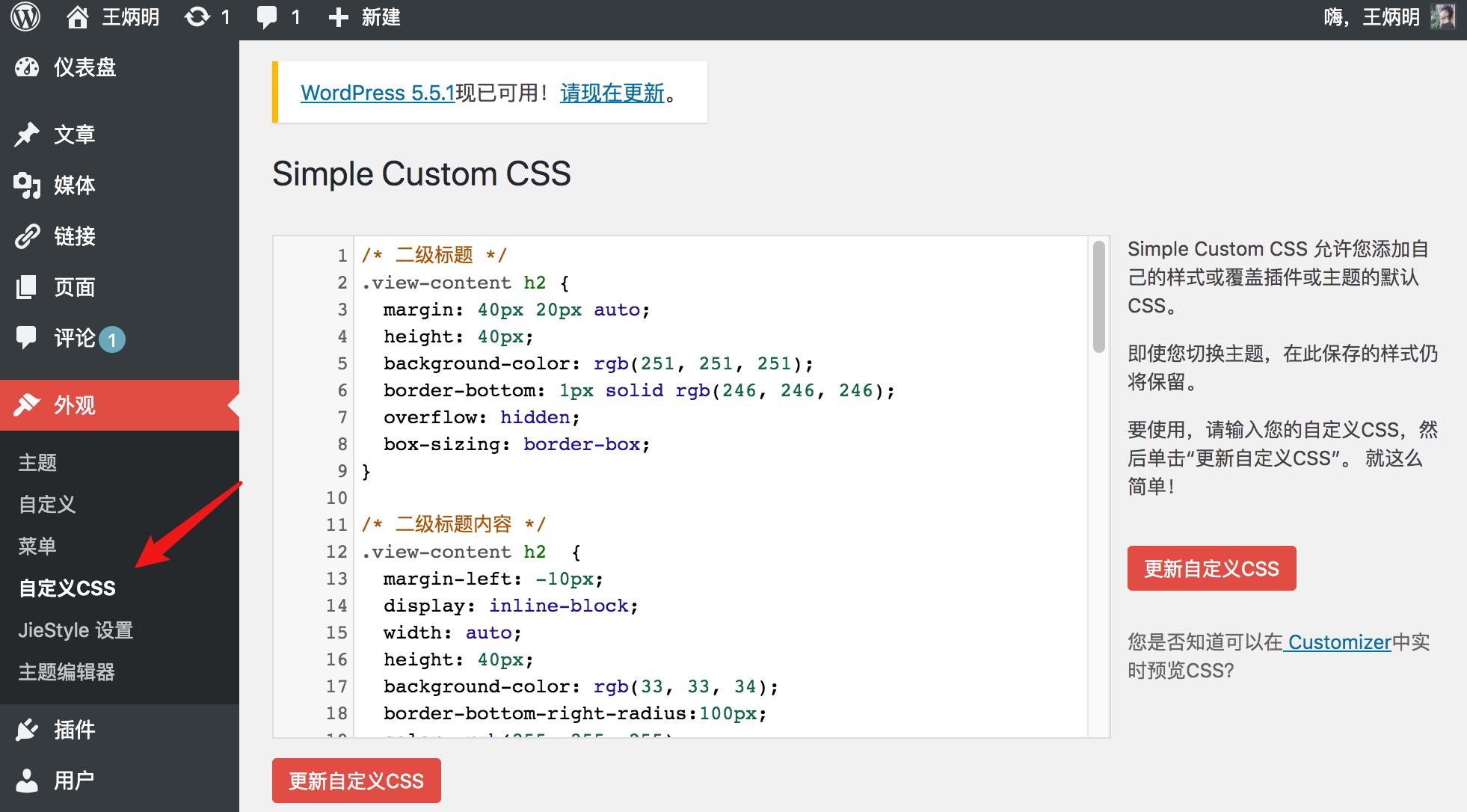
Task: Click the chain icon for 链接
Action: coord(27,236)
